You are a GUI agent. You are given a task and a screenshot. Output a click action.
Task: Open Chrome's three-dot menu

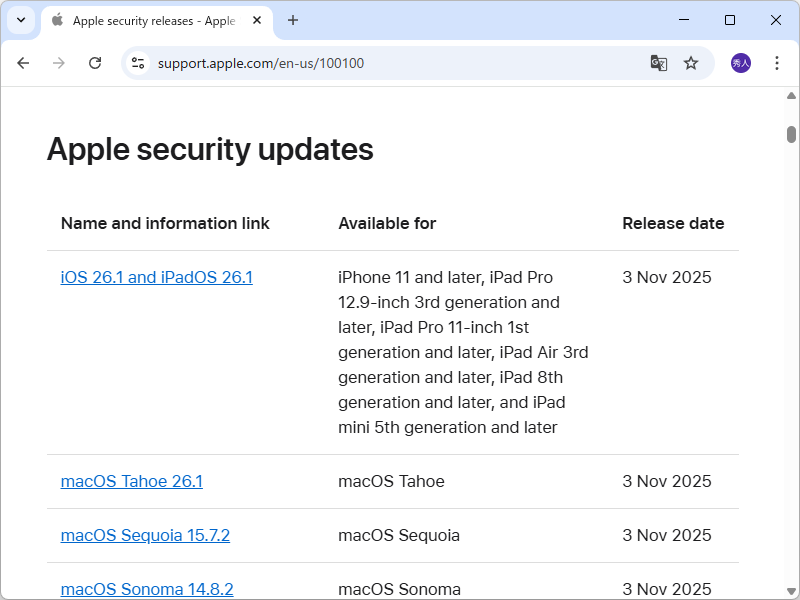point(777,62)
